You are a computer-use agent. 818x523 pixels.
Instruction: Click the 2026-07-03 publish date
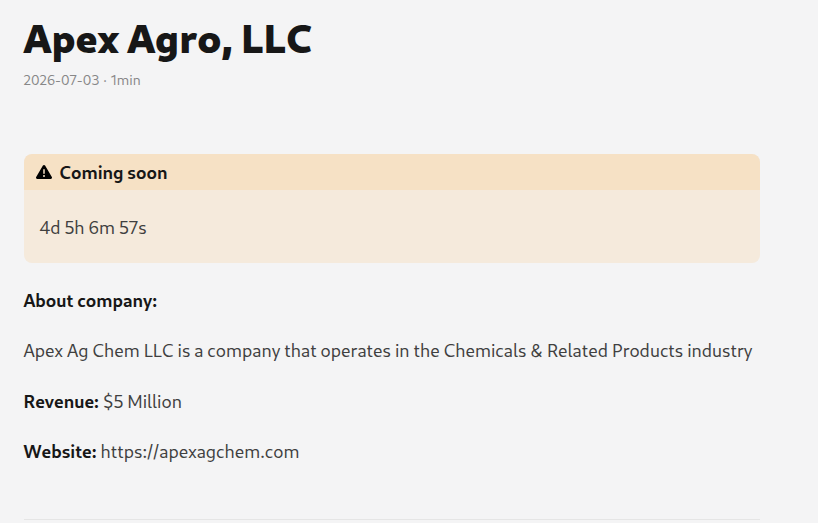61,80
